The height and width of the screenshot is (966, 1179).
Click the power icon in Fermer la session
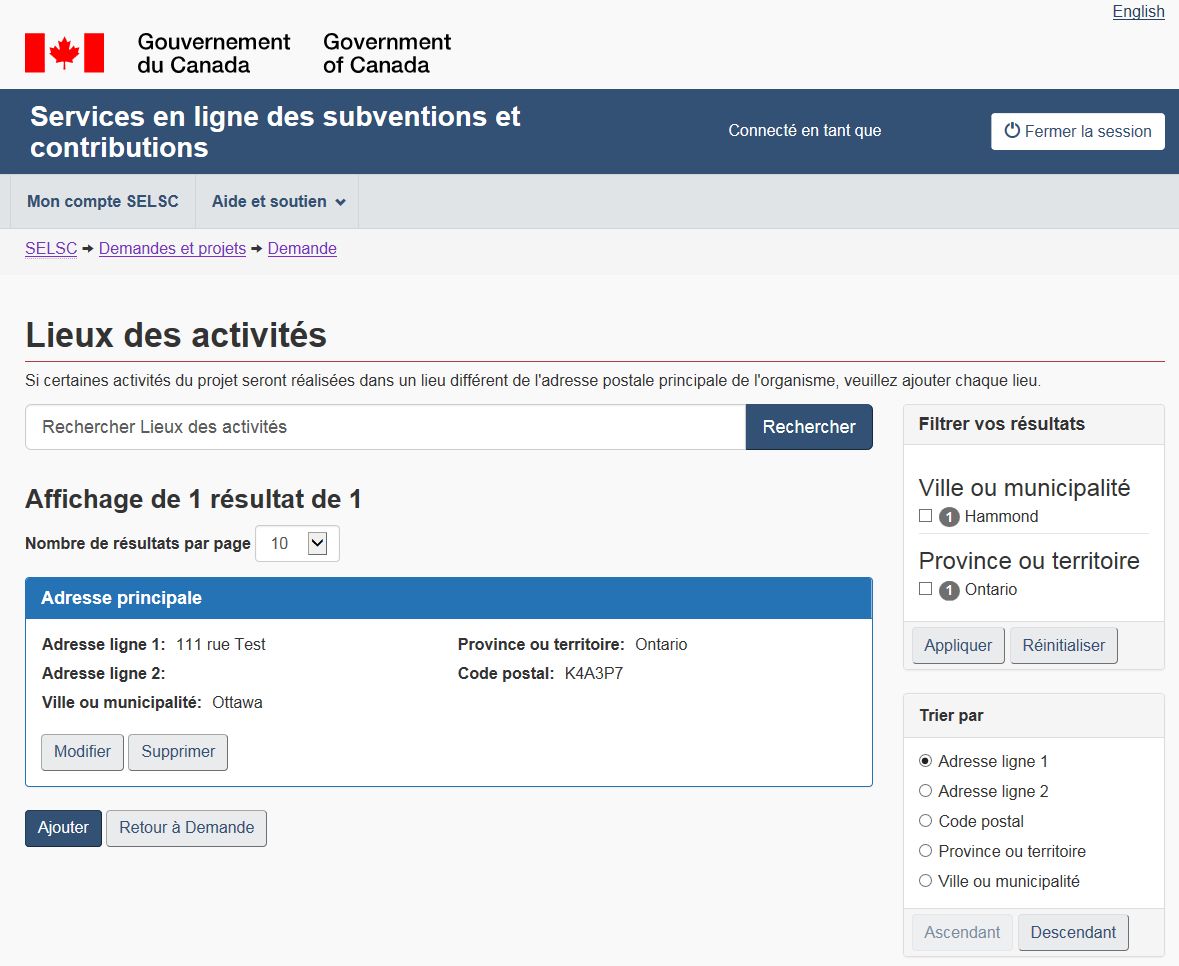click(1012, 131)
